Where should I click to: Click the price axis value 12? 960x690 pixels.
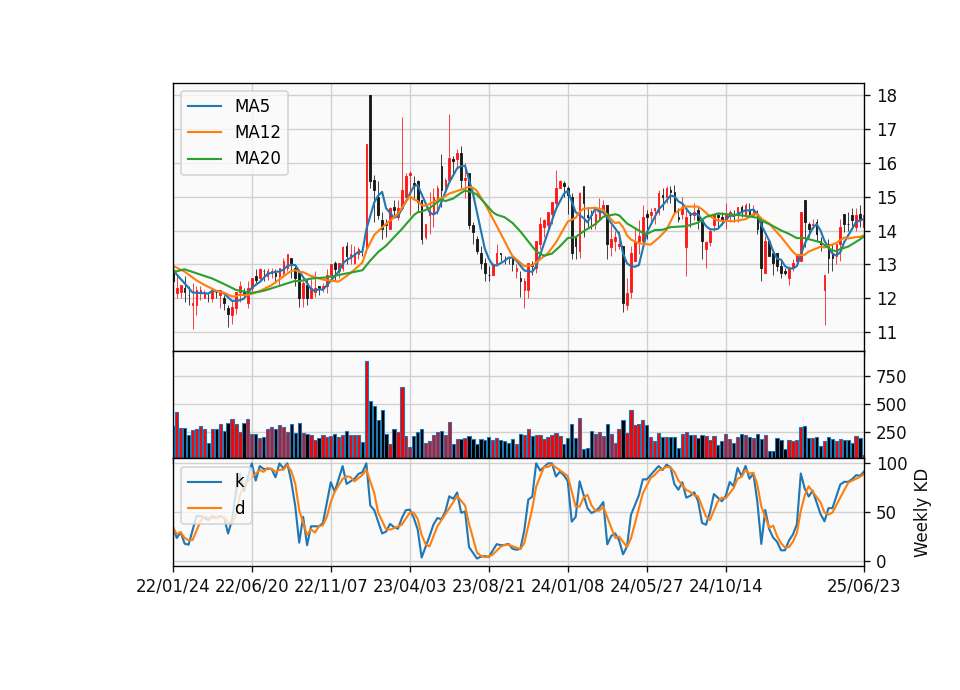tap(887, 299)
